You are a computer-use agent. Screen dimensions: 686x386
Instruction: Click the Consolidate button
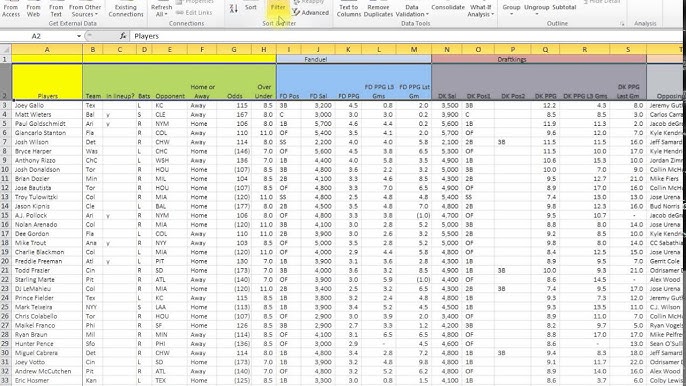point(448,7)
